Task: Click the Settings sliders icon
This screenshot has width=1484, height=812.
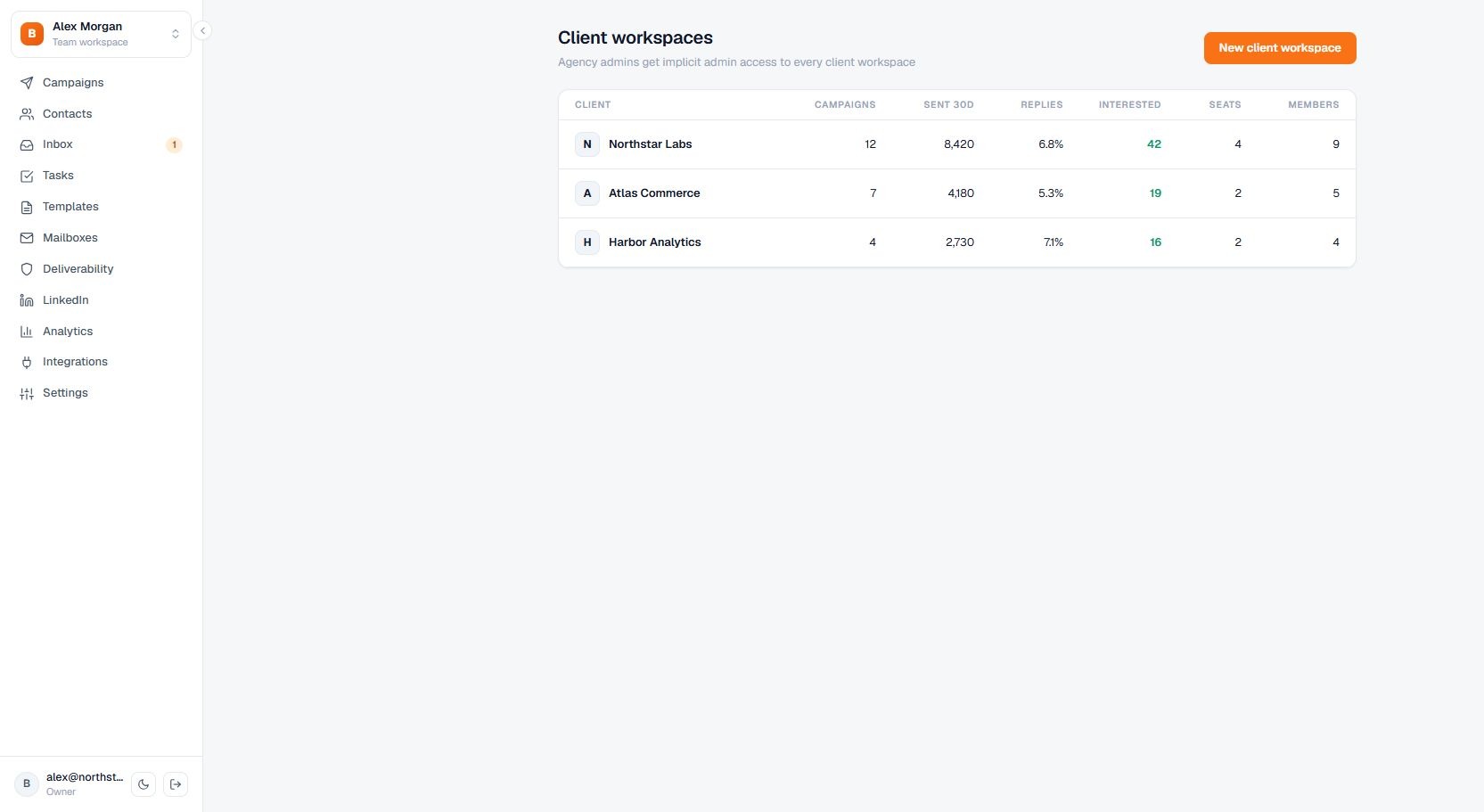Action: click(27, 393)
